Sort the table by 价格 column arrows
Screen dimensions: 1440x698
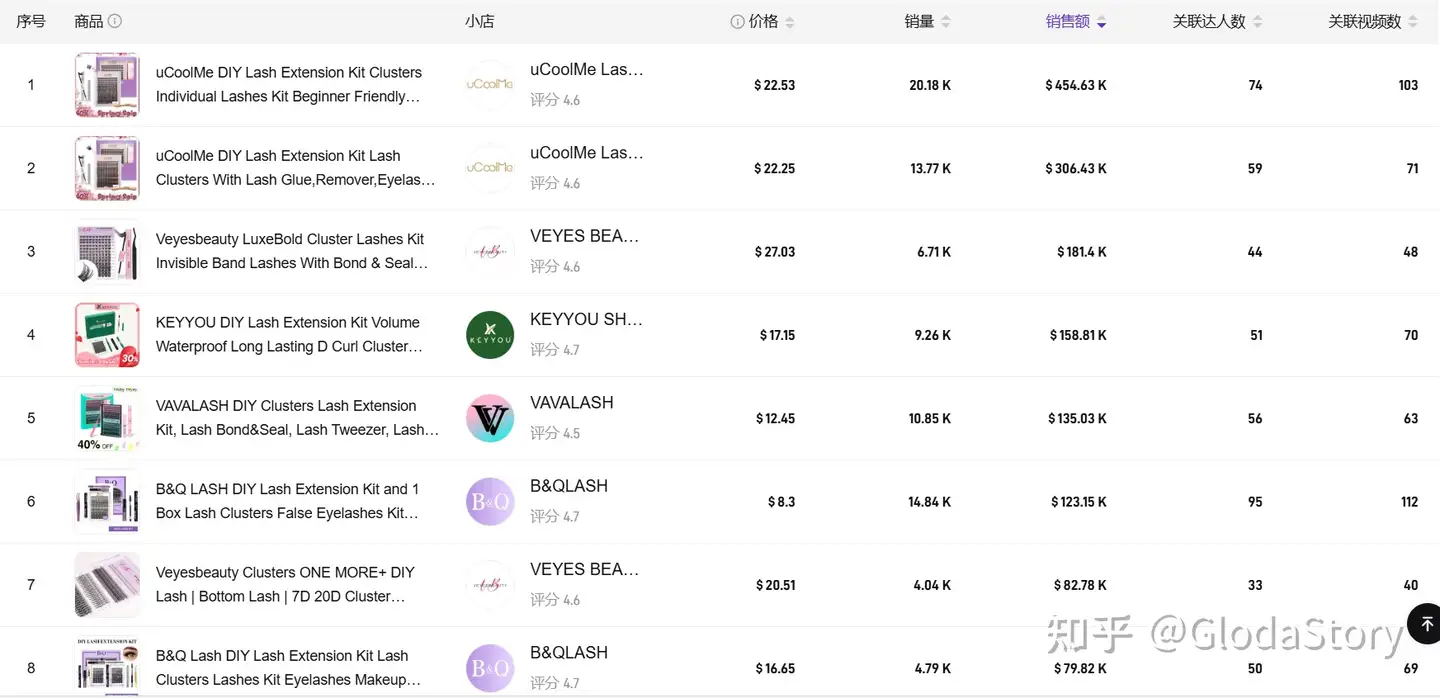click(x=790, y=22)
